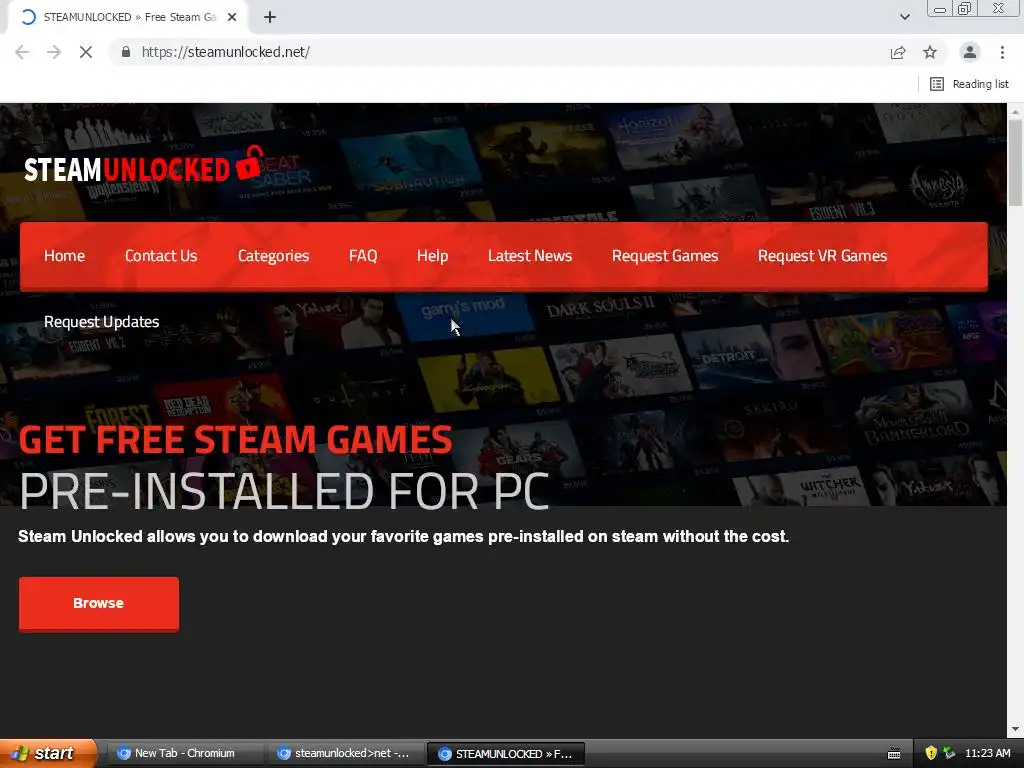The width and height of the screenshot is (1024, 768).
Task: Go to the FAQ page
Action: tap(363, 256)
